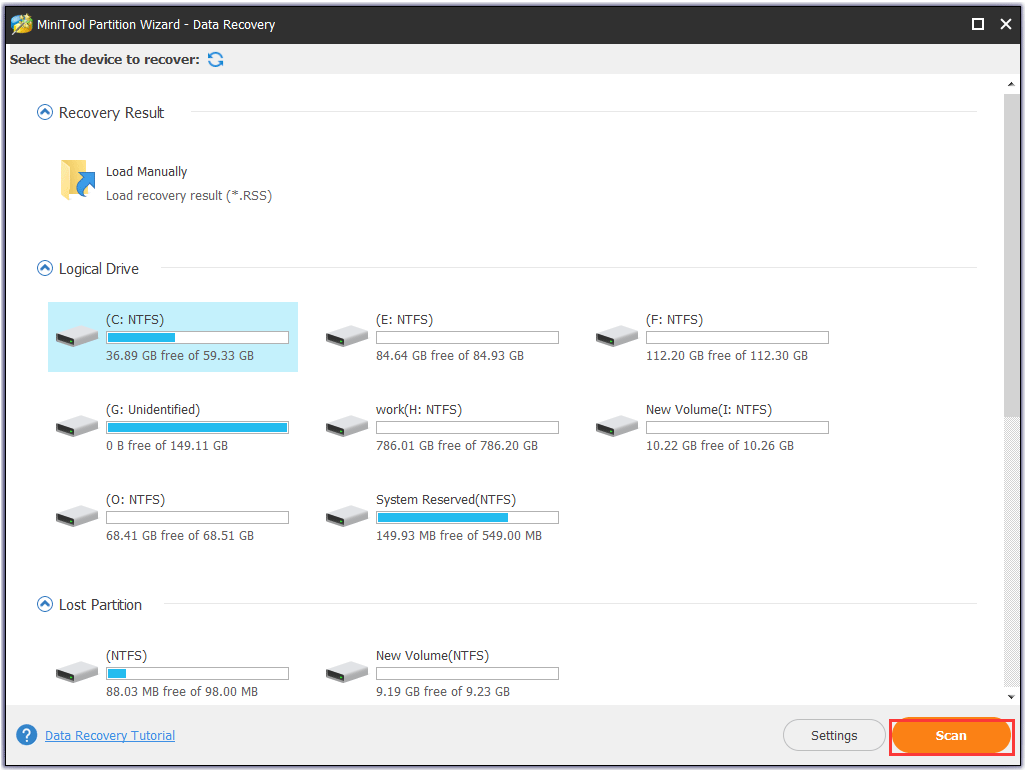Start scanning with the Scan button
1025x772 pixels.
[951, 736]
